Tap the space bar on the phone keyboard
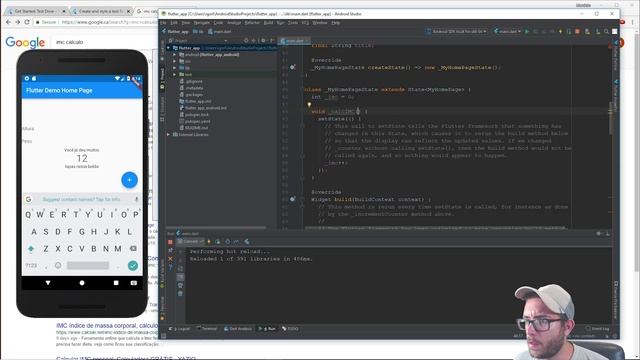 [x=88, y=266]
